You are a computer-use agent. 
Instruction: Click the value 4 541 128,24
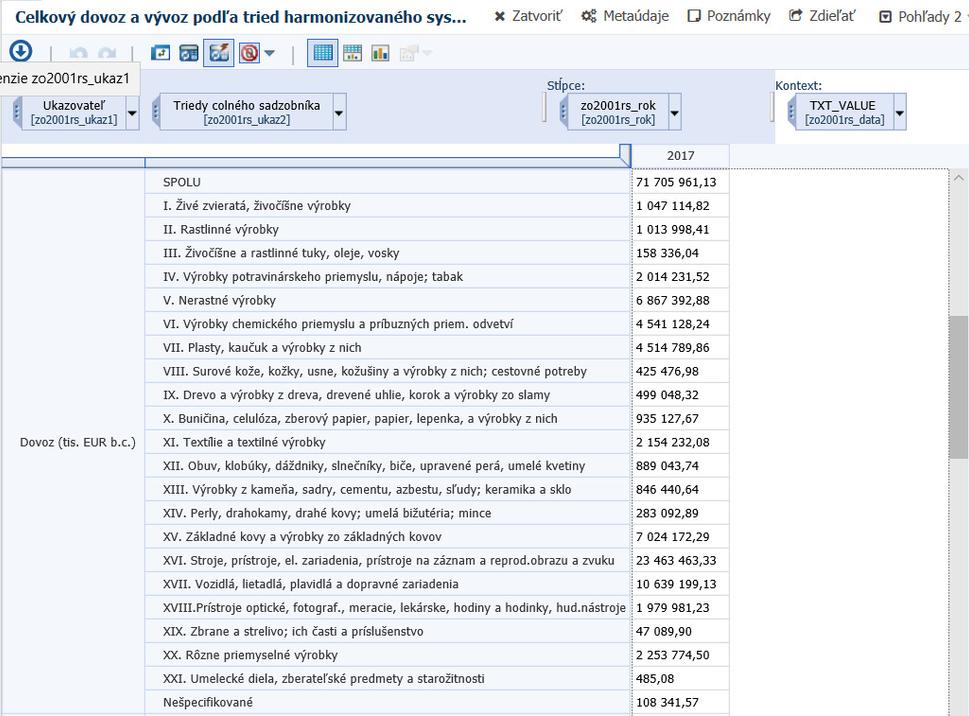click(672, 324)
